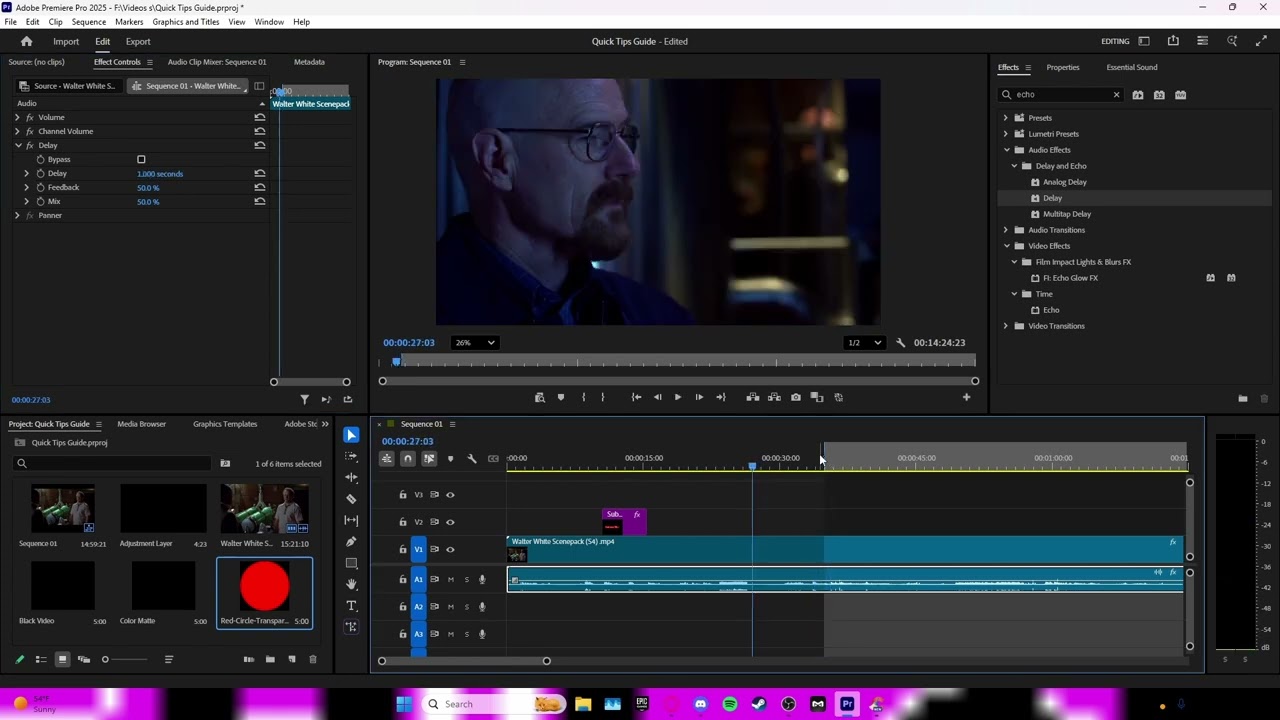Switch to Audio Clip Mixer tab
This screenshot has height=720, width=1280.
click(217, 62)
